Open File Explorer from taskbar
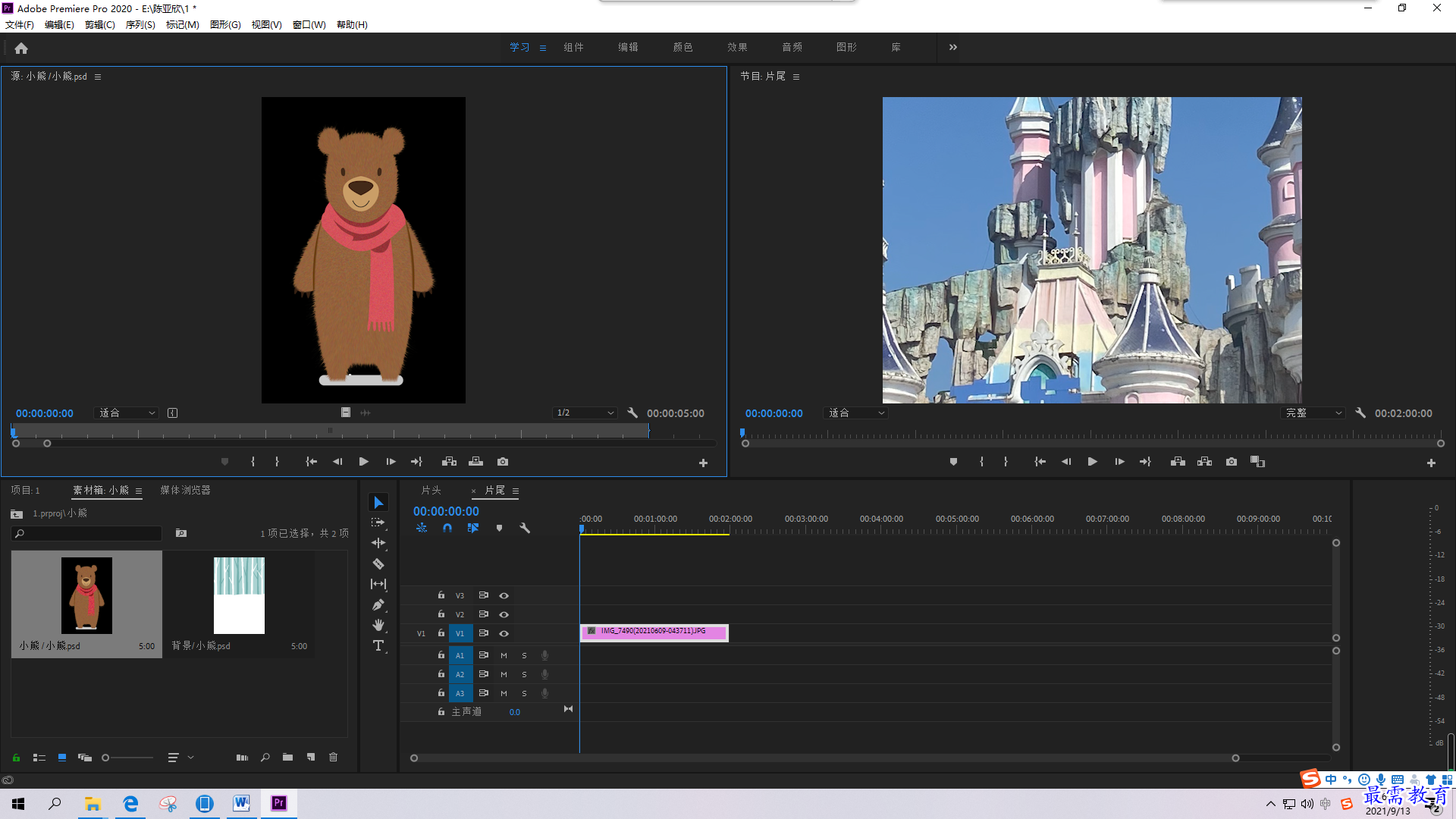 [93, 804]
